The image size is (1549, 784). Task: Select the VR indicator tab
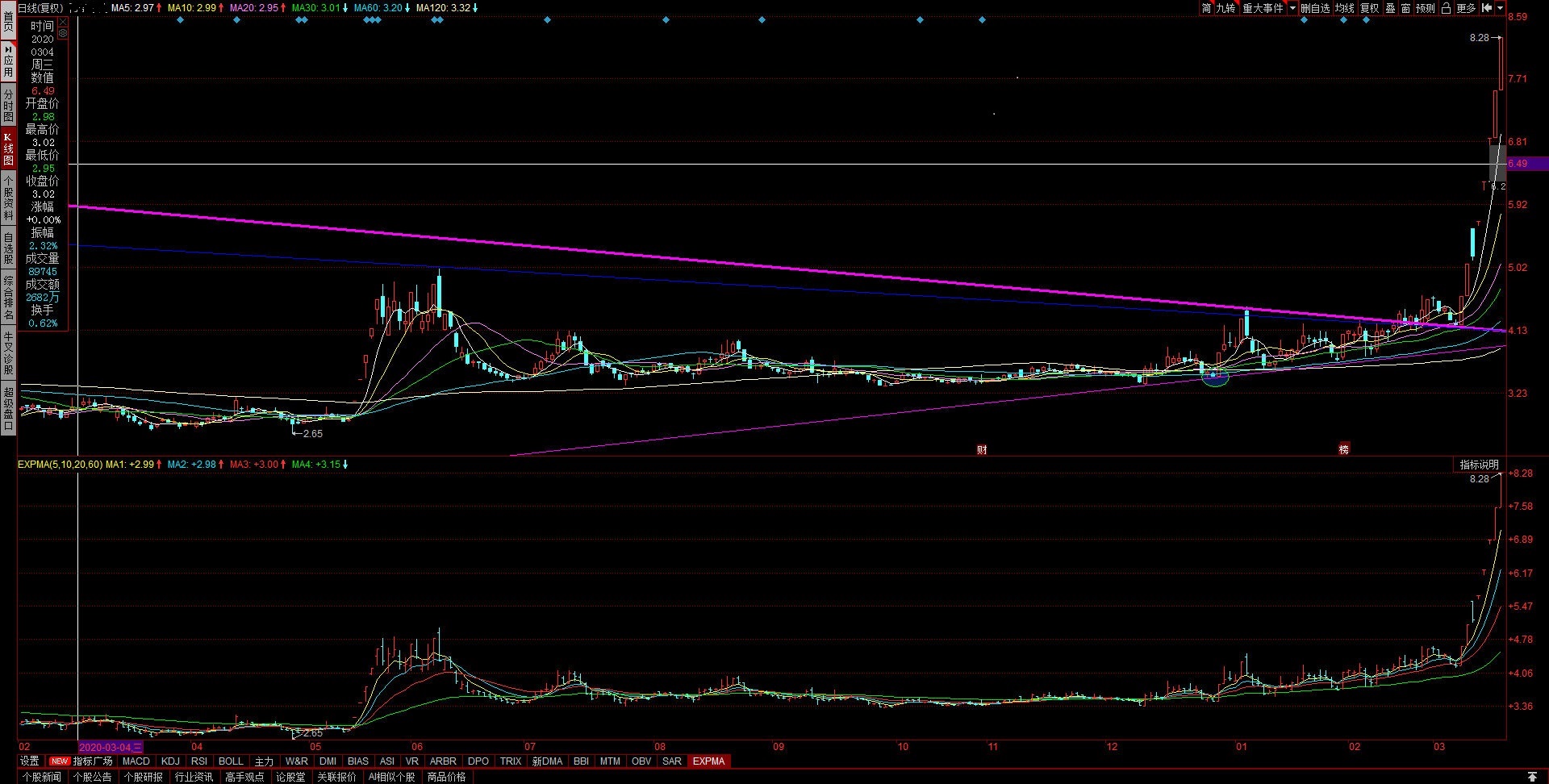pos(412,761)
